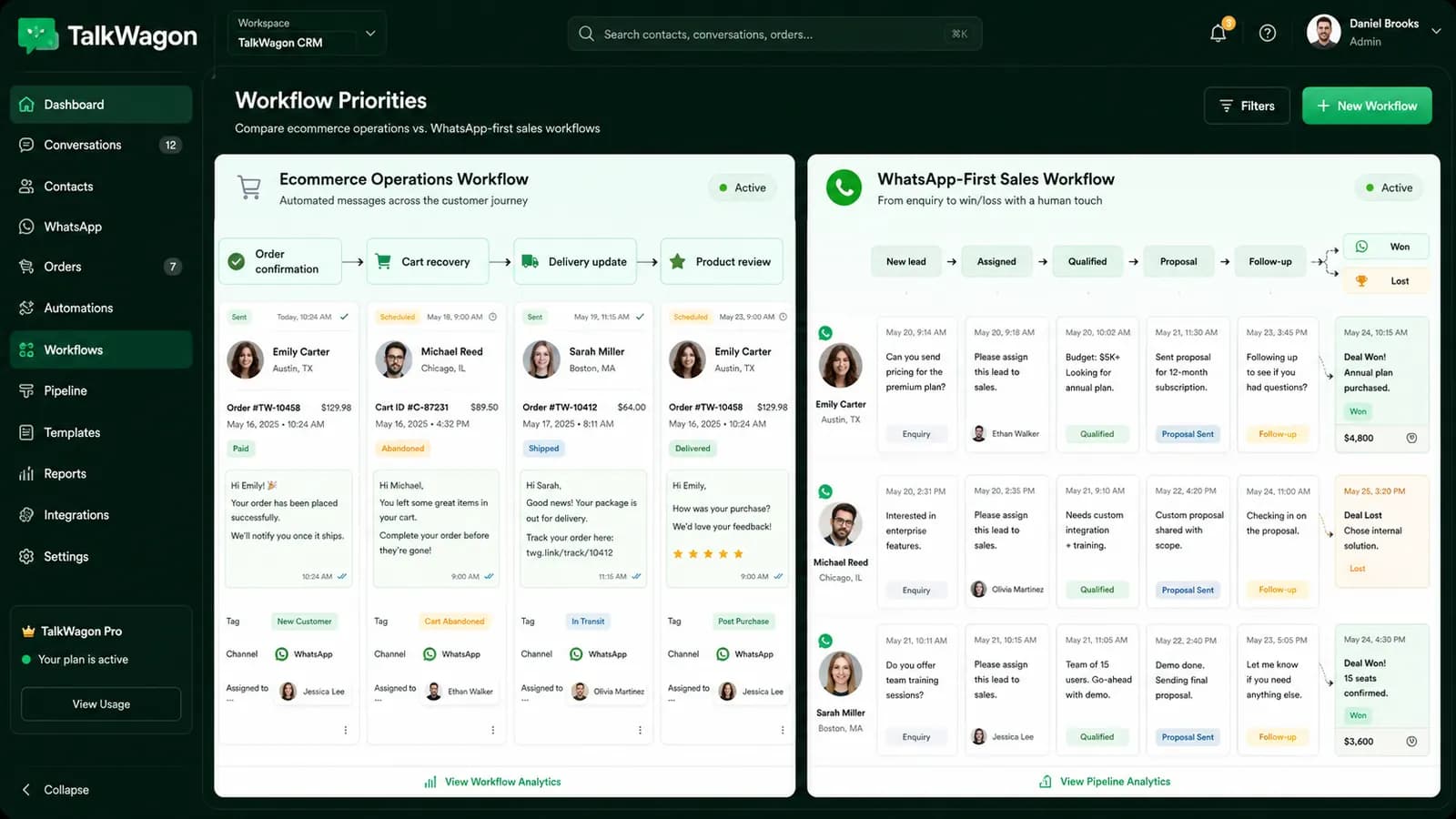Toggle Active status on WhatsApp-First Sales Workflow
1456x819 pixels.
pos(1389,187)
